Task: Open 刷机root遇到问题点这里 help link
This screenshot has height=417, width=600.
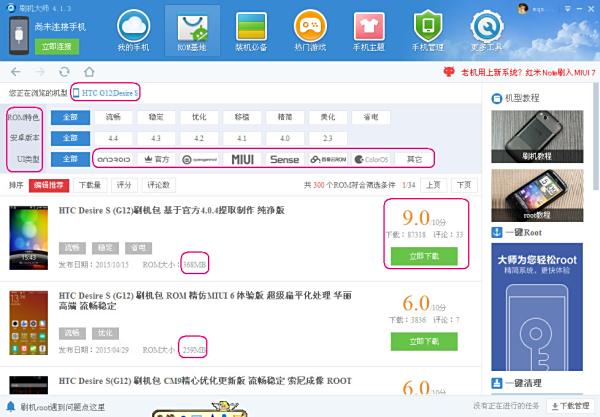Action: pyautogui.click(x=63, y=407)
